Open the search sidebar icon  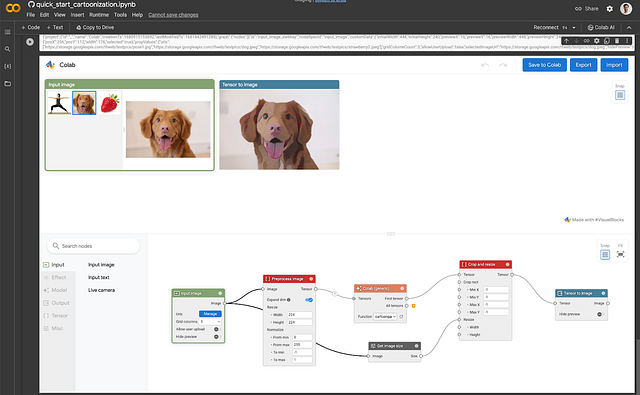[7, 49]
